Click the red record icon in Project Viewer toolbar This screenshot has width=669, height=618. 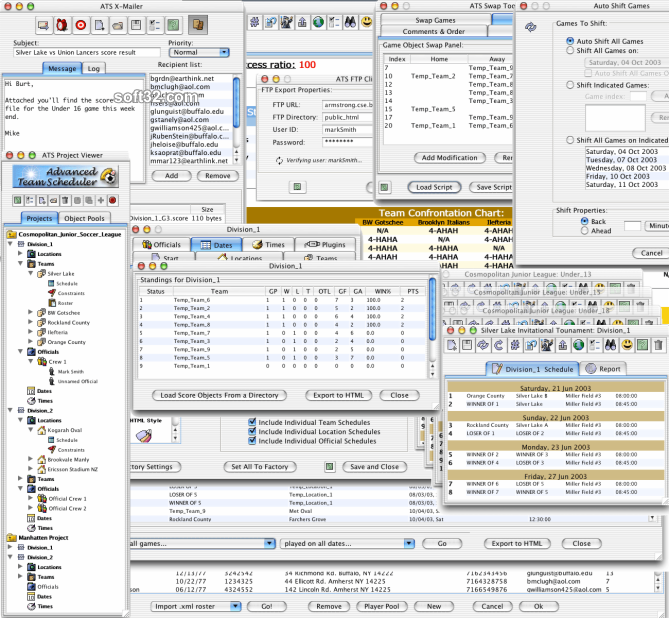tap(113, 200)
